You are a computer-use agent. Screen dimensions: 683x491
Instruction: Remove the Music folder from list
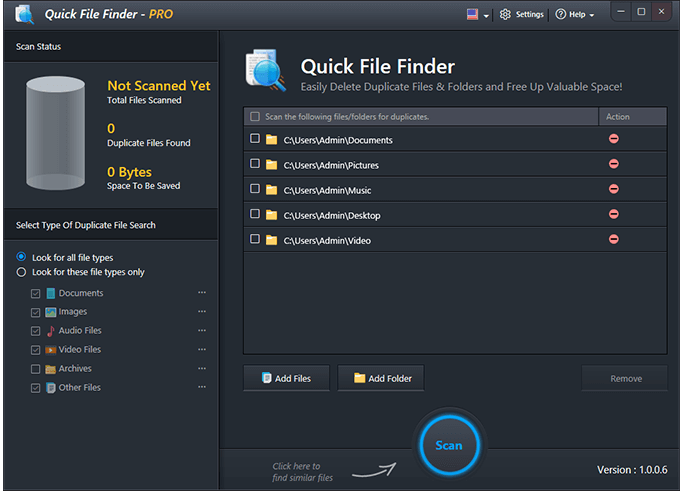tap(613, 189)
